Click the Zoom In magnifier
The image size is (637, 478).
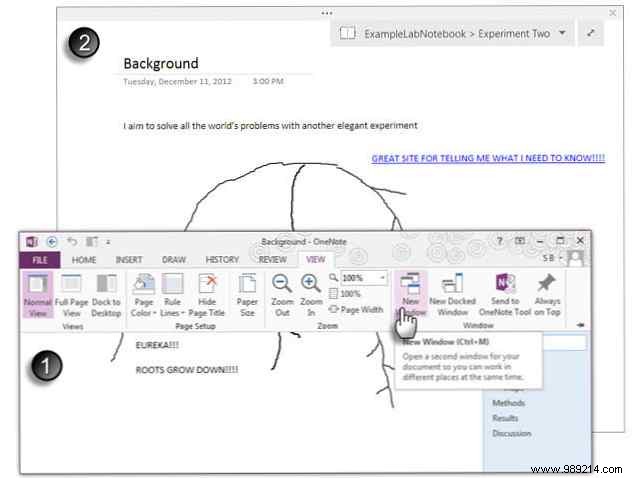(x=311, y=295)
